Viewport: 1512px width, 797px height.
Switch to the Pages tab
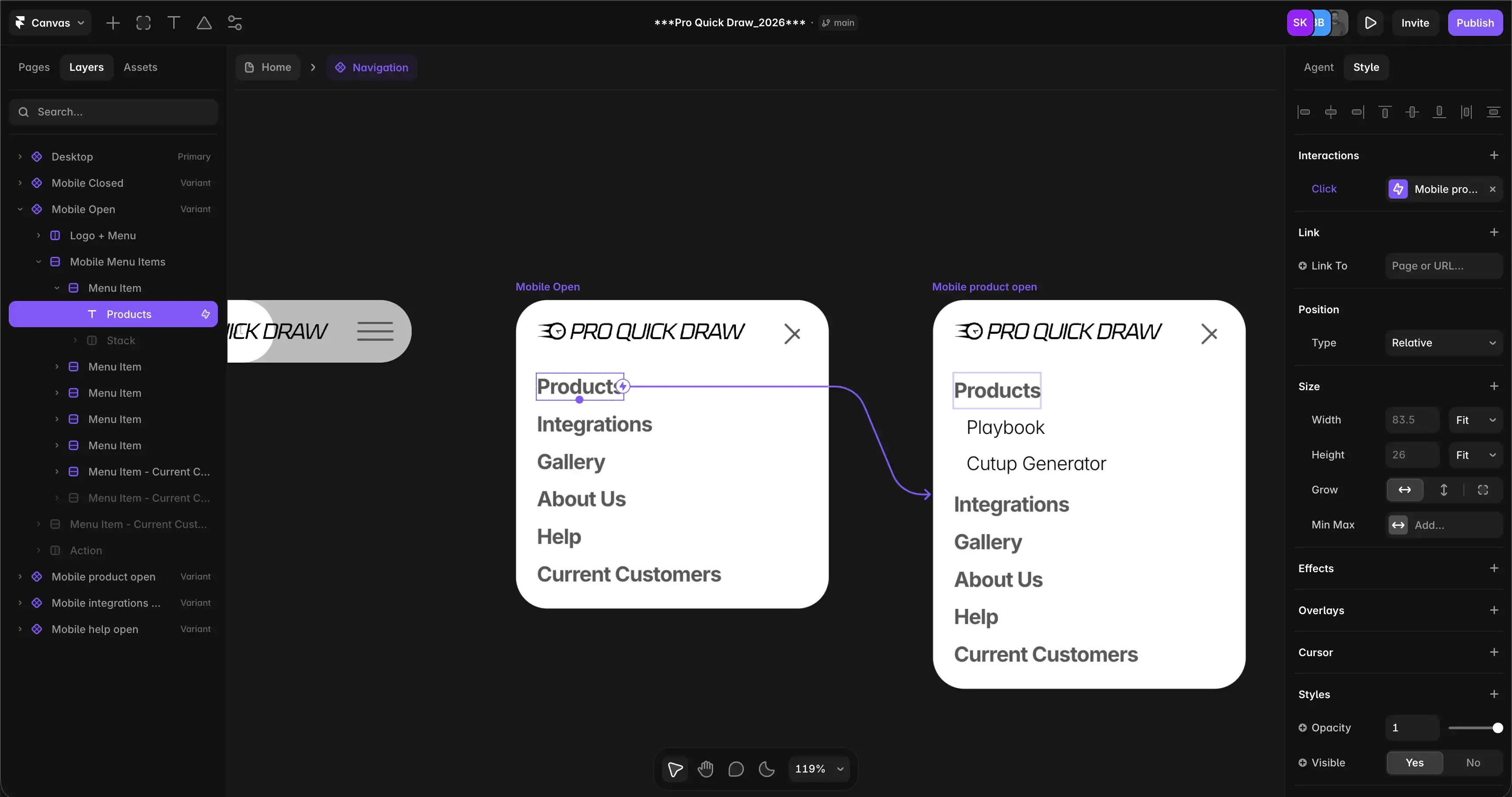[34, 67]
